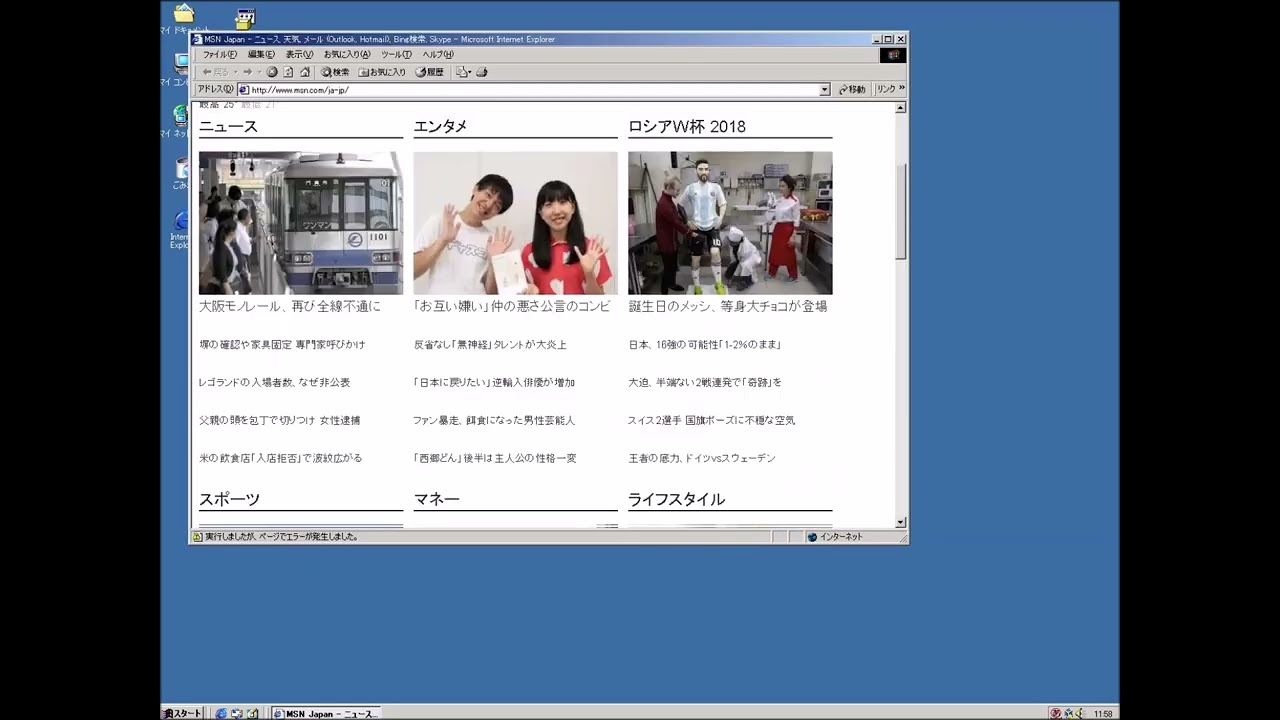Open the スタート Start button
This screenshot has height=720, width=1280.
click(183, 713)
